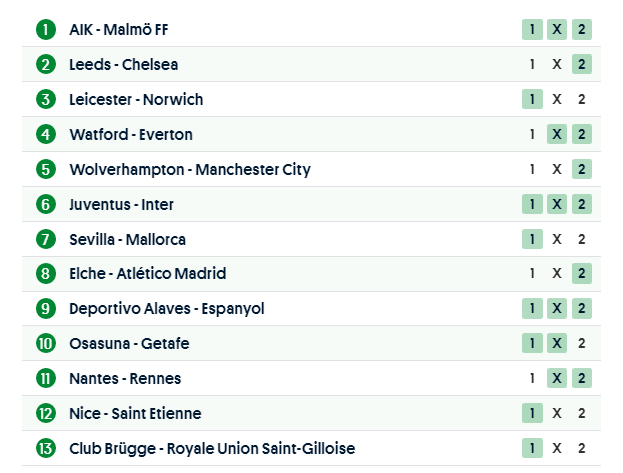Toggle home win for AIK - Malmö FF

click(532, 29)
